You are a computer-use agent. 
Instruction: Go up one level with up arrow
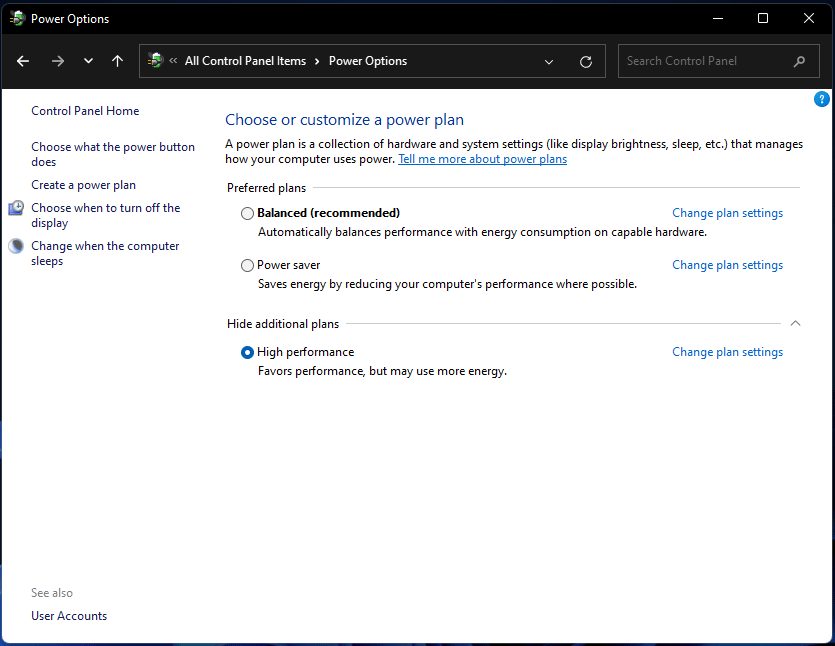click(117, 61)
